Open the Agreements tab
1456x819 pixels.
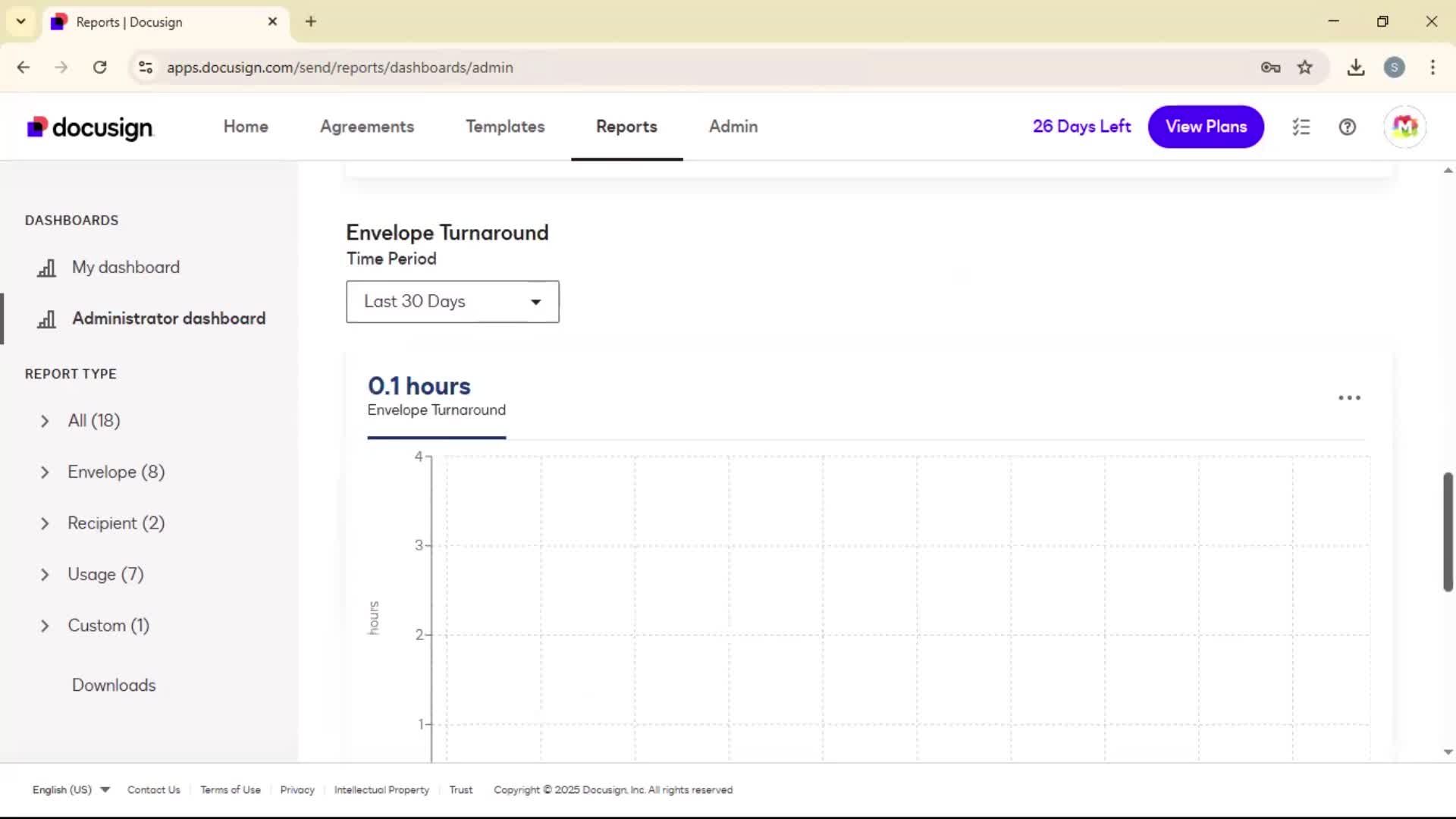(367, 127)
